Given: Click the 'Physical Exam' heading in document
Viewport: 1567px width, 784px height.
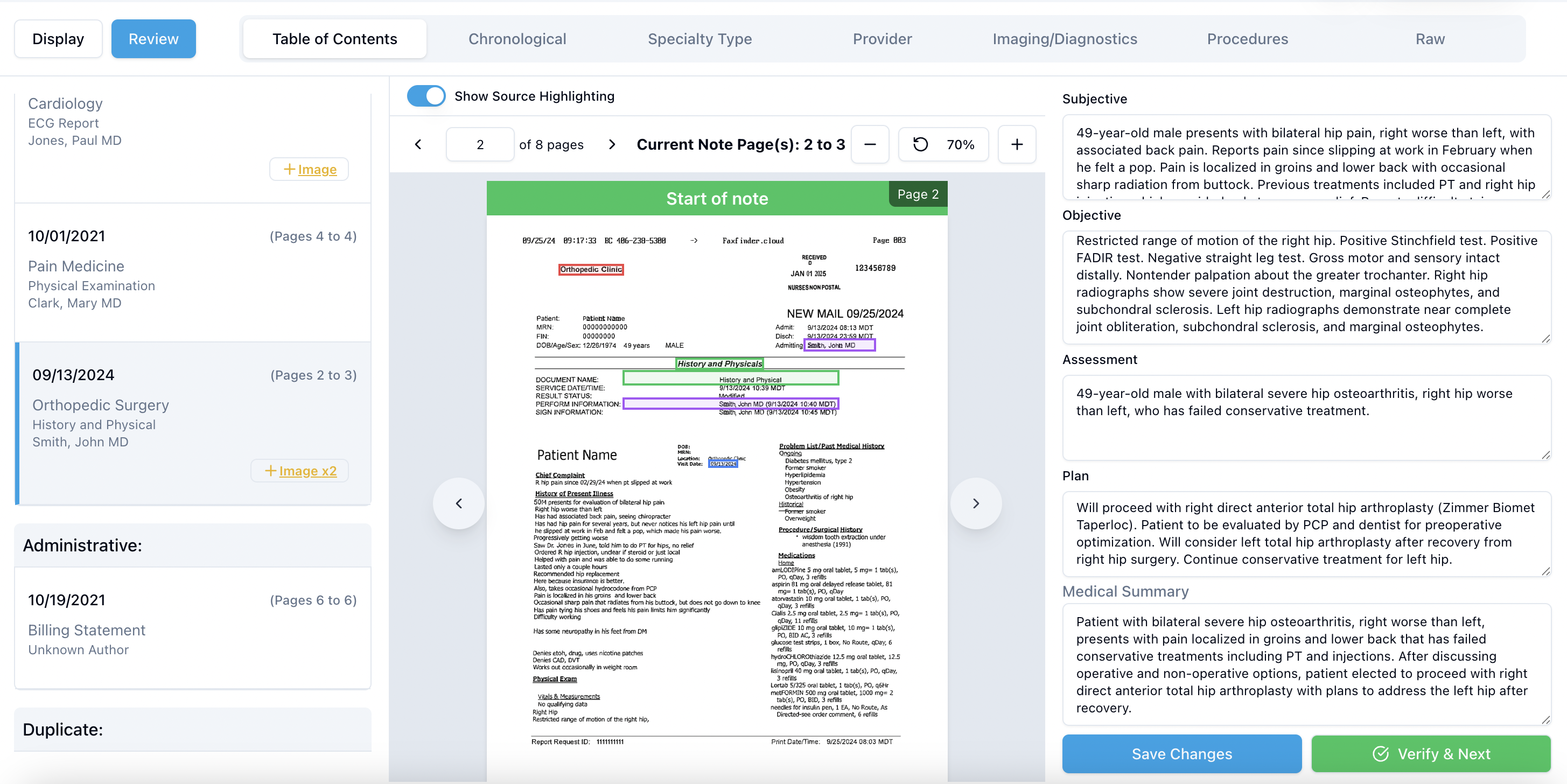Looking at the screenshot, I should tap(554, 679).
